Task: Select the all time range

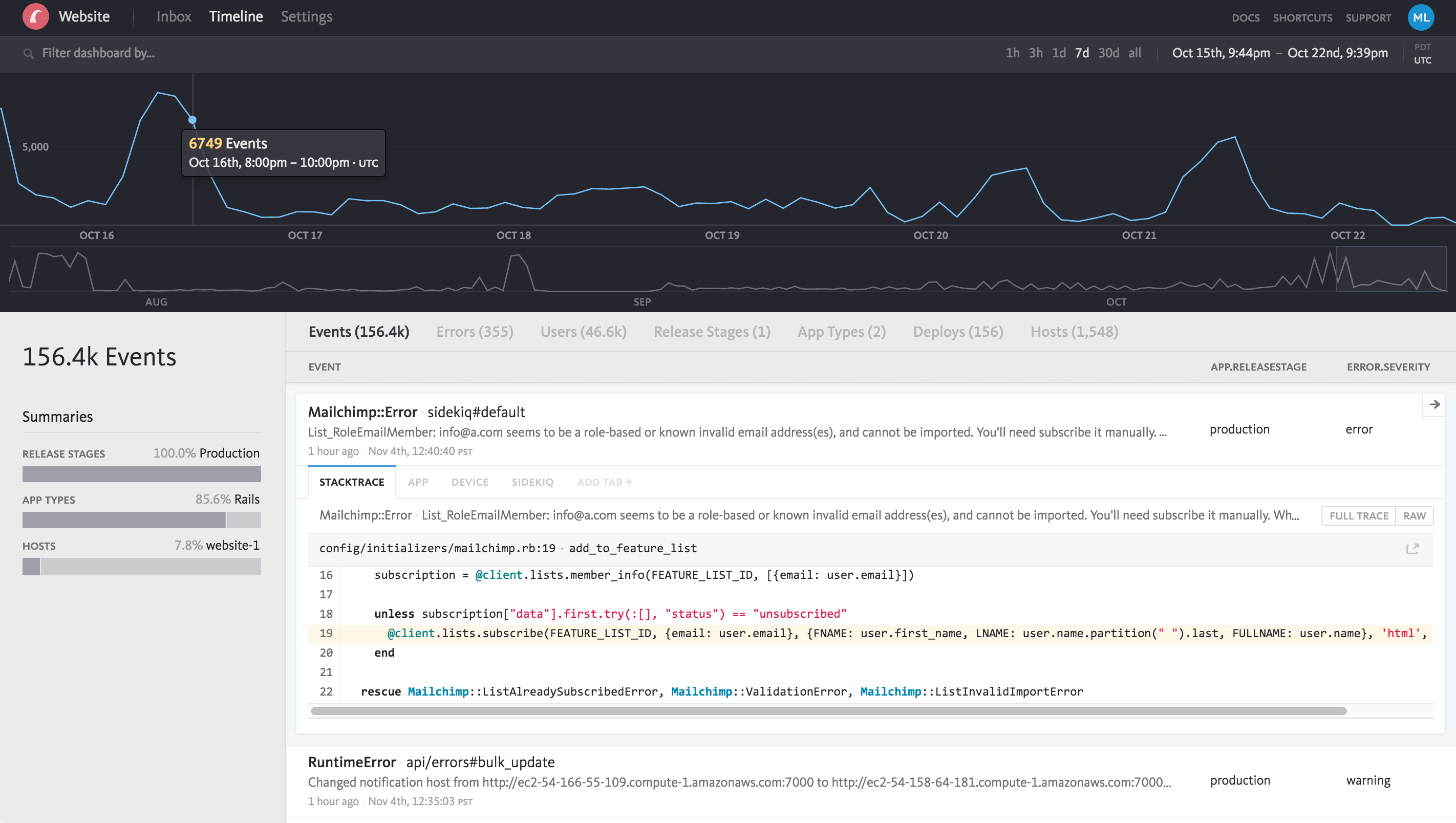Action: point(1134,53)
